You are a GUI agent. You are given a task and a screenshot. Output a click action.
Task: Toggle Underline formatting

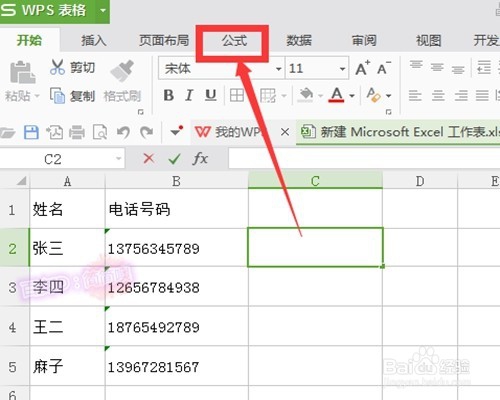point(210,96)
